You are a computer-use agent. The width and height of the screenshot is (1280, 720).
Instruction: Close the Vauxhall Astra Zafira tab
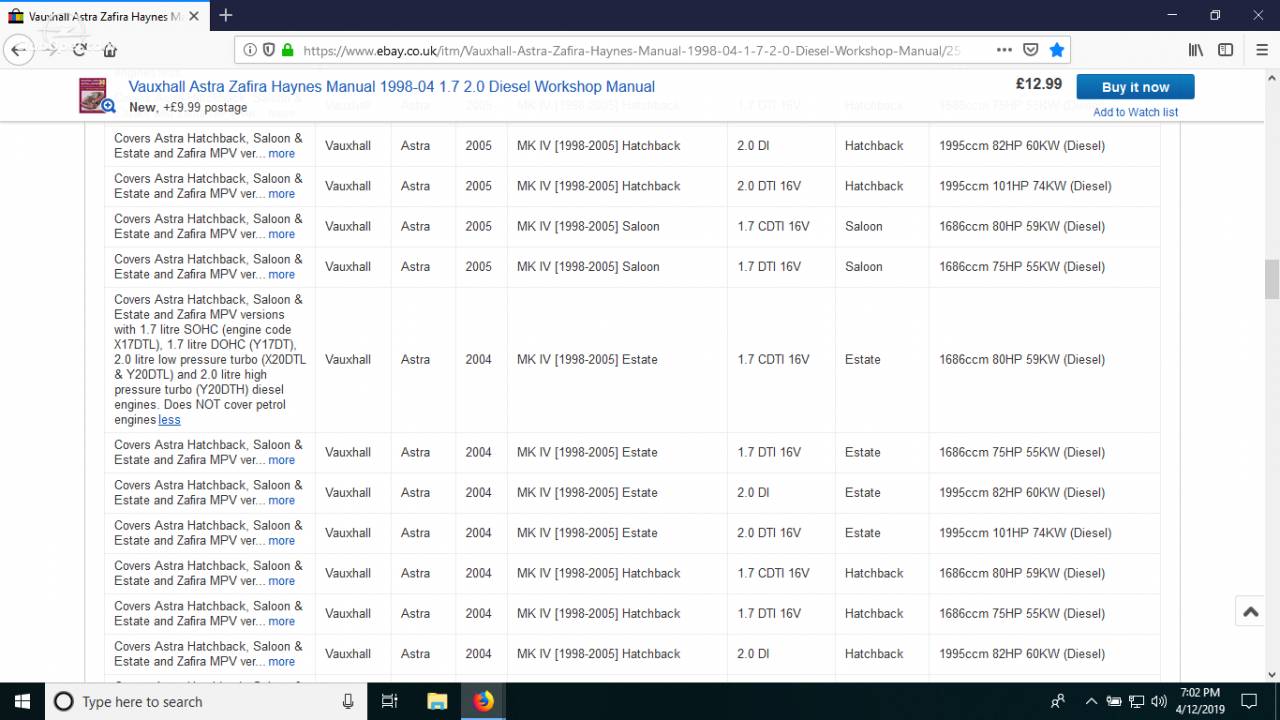click(194, 16)
